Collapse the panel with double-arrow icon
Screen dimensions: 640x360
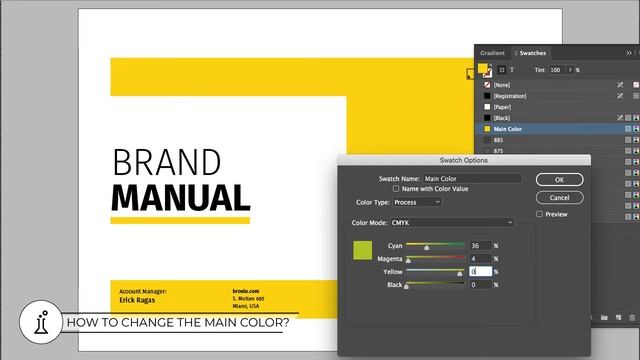[629, 53]
